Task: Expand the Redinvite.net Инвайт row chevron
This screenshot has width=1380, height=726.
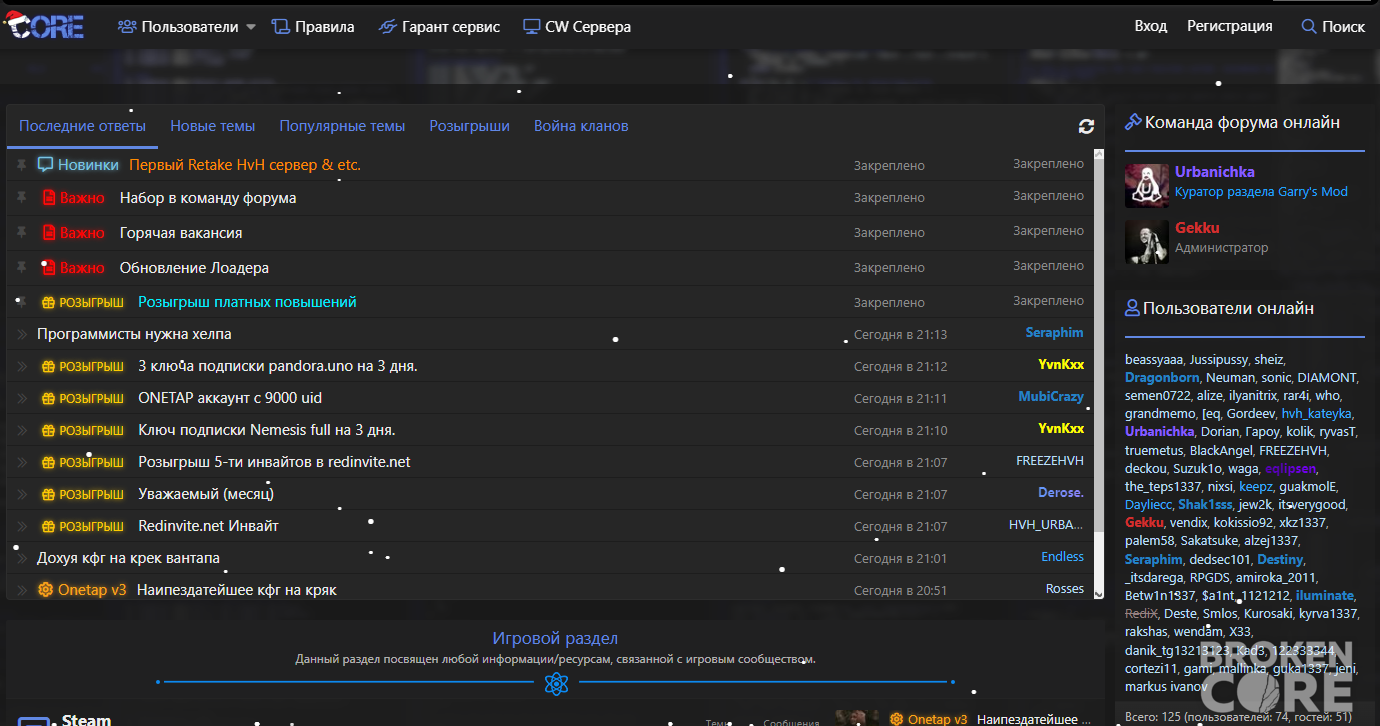Action: coord(22,526)
